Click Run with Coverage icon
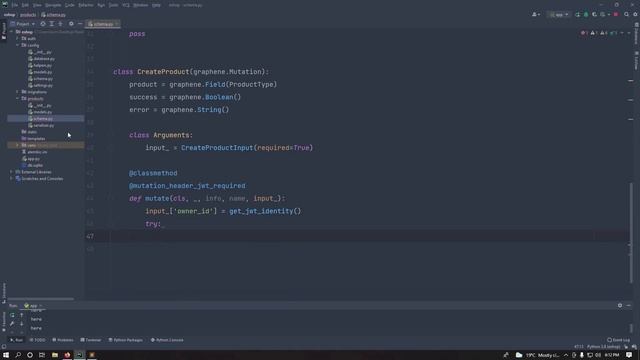This screenshot has height=360, width=640. pos(594,14)
